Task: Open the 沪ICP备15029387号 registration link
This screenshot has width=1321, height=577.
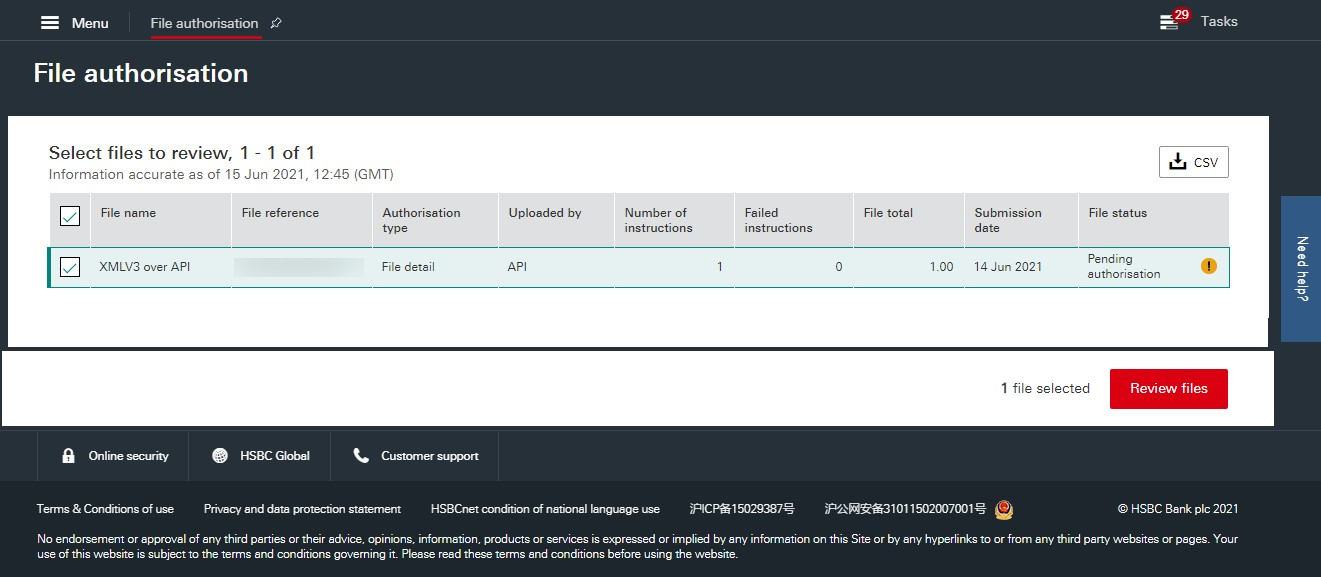Action: 742,509
